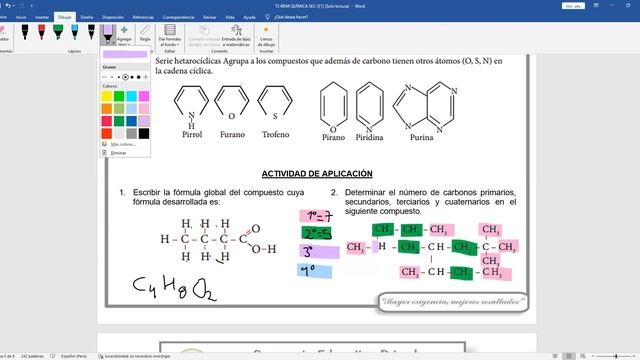This screenshot has width=640, height=360.
Task: Open the Correspondencia tab
Action: pos(178,17)
